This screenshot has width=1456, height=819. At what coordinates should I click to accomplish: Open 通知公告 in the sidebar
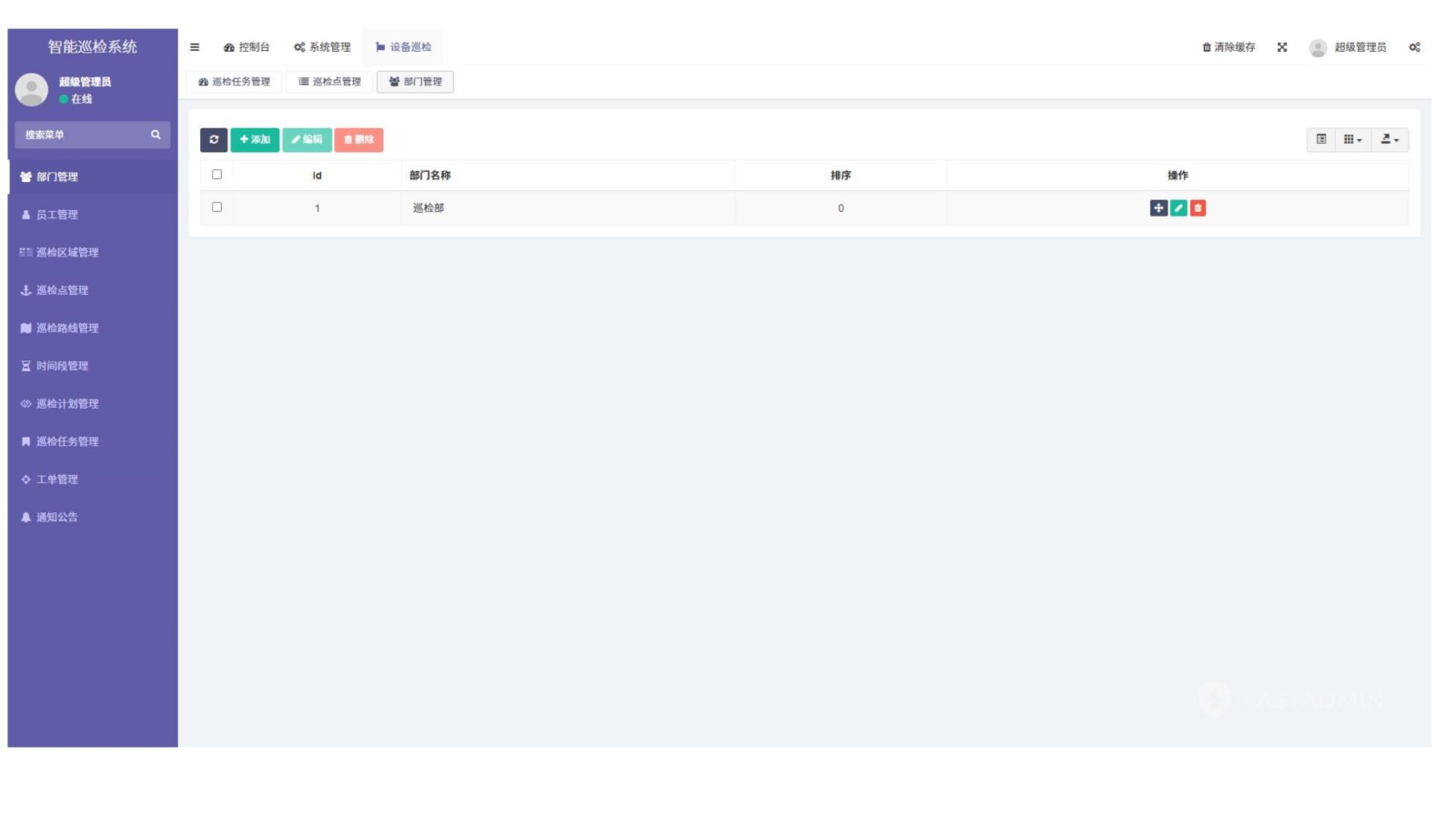pyautogui.click(x=93, y=517)
